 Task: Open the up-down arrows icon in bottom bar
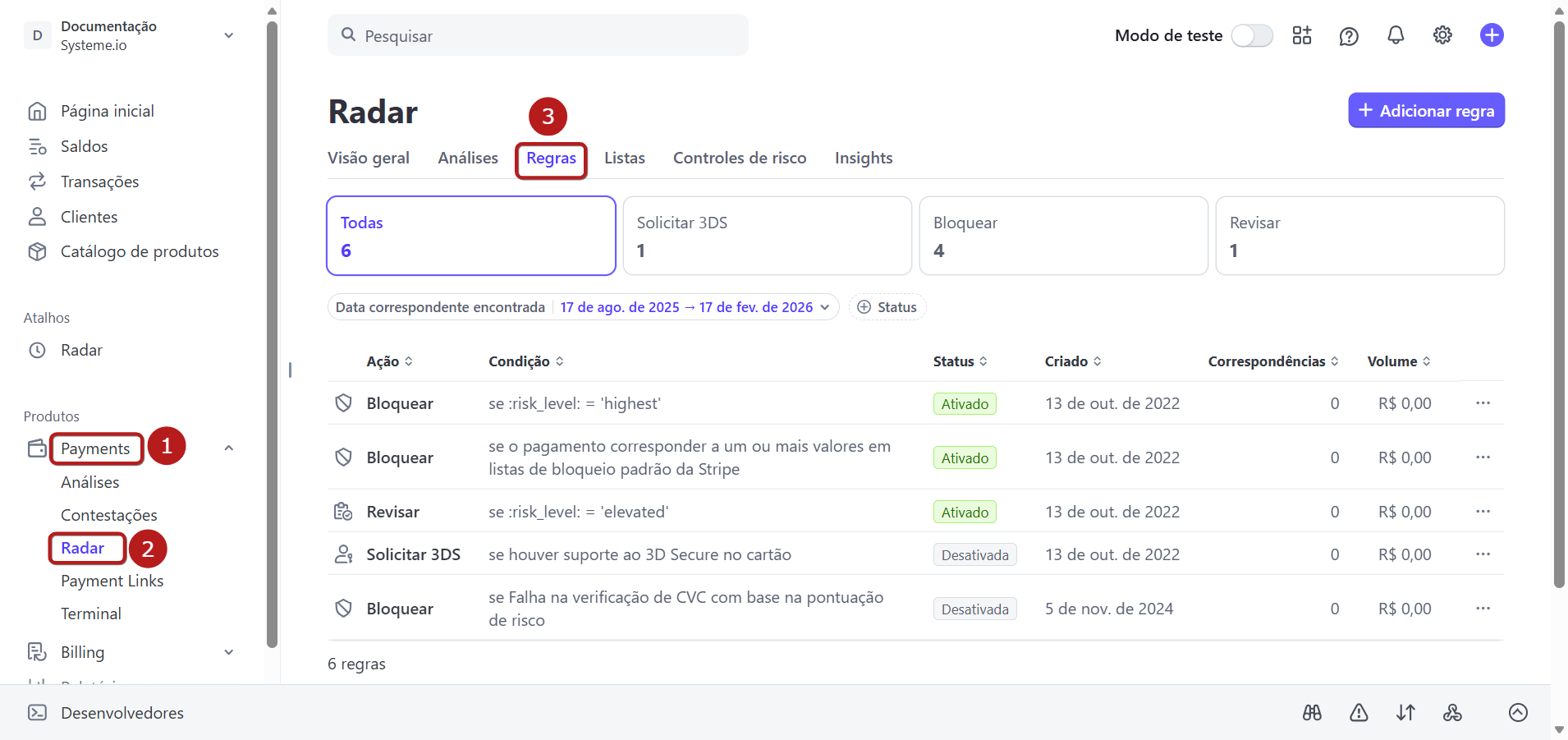click(x=1405, y=713)
